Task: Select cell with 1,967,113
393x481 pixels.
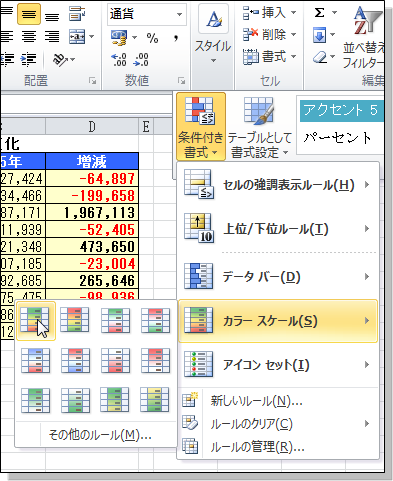Action: 92,212
